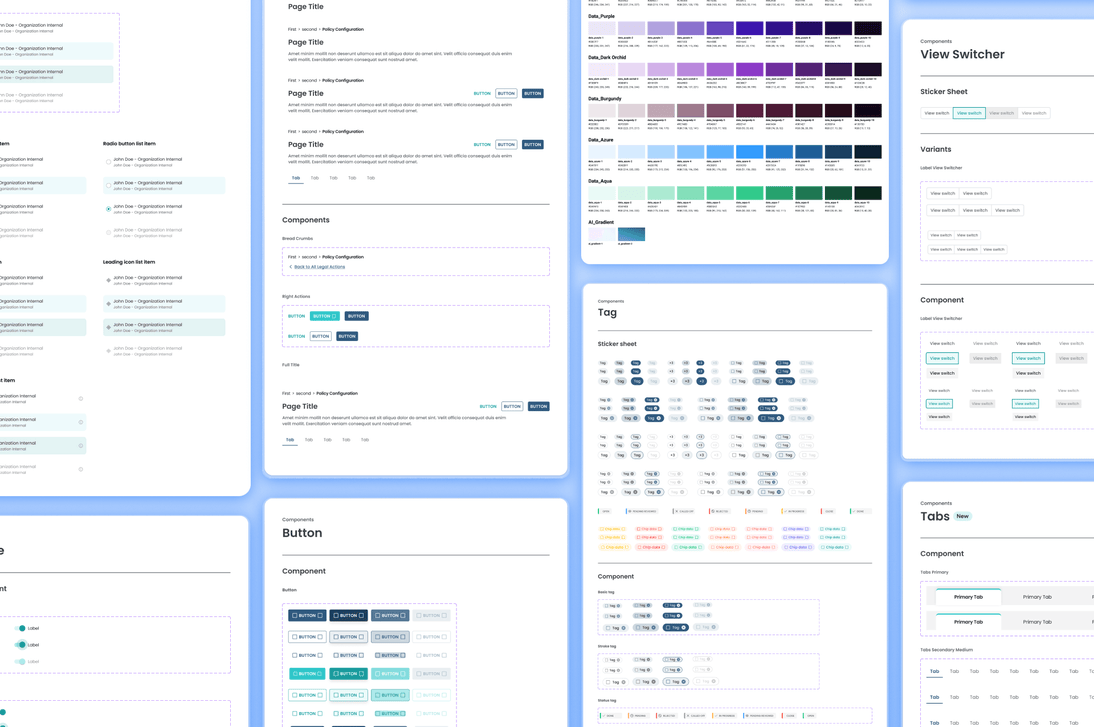Click the first teal filled BUTTON in the Button component grid
The image size is (1094, 727).
pos(307,674)
